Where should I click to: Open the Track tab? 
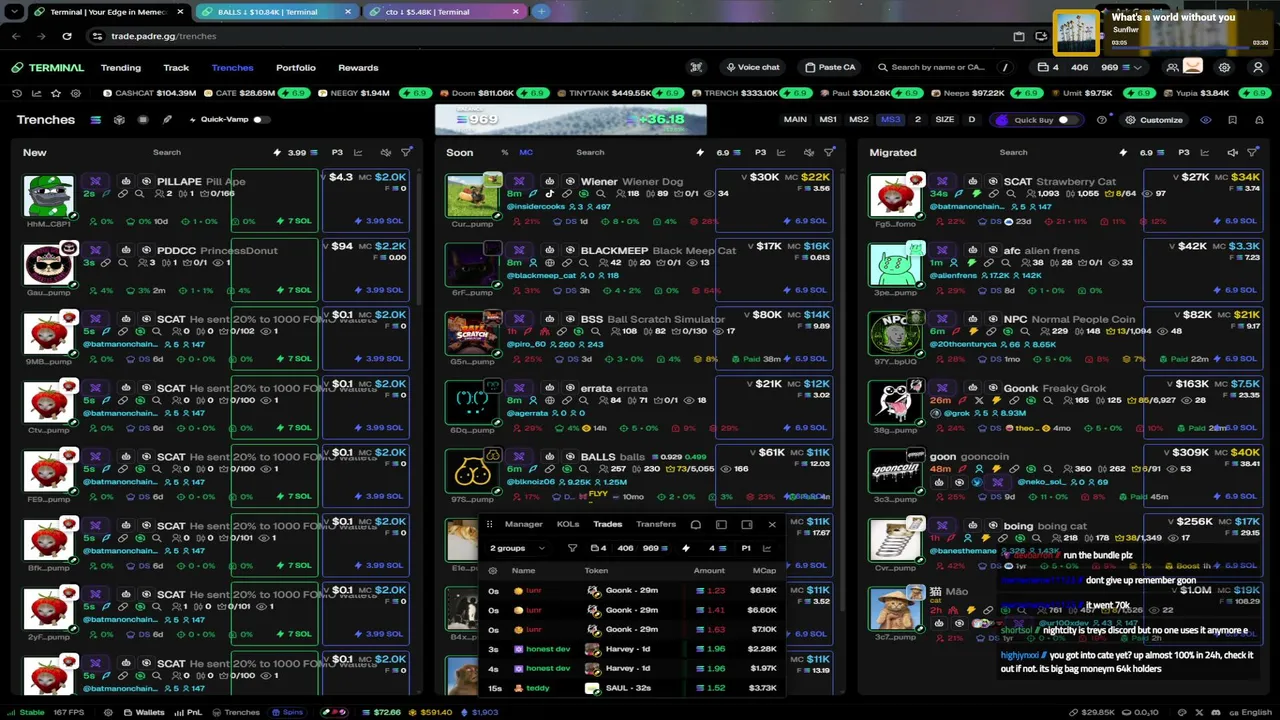pyautogui.click(x=176, y=68)
